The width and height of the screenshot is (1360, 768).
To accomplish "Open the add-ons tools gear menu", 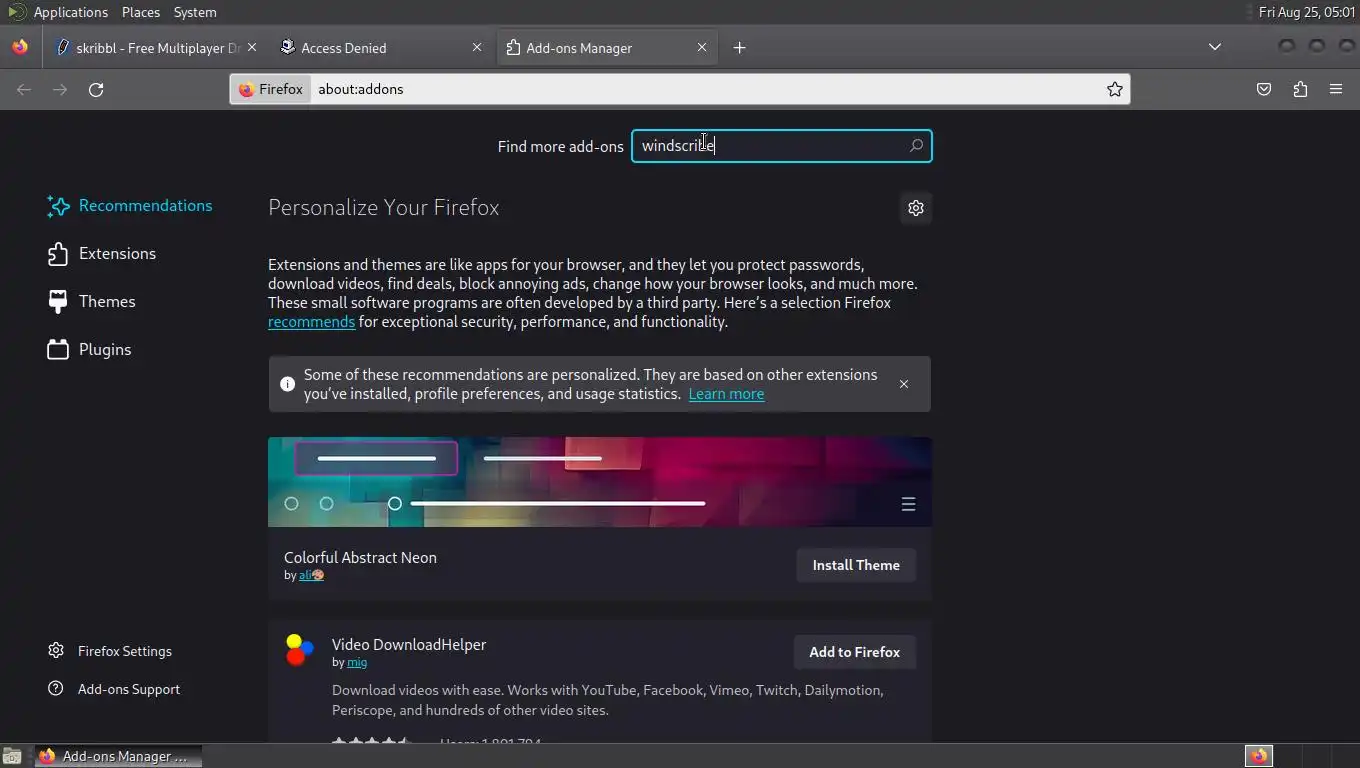I will [916, 208].
